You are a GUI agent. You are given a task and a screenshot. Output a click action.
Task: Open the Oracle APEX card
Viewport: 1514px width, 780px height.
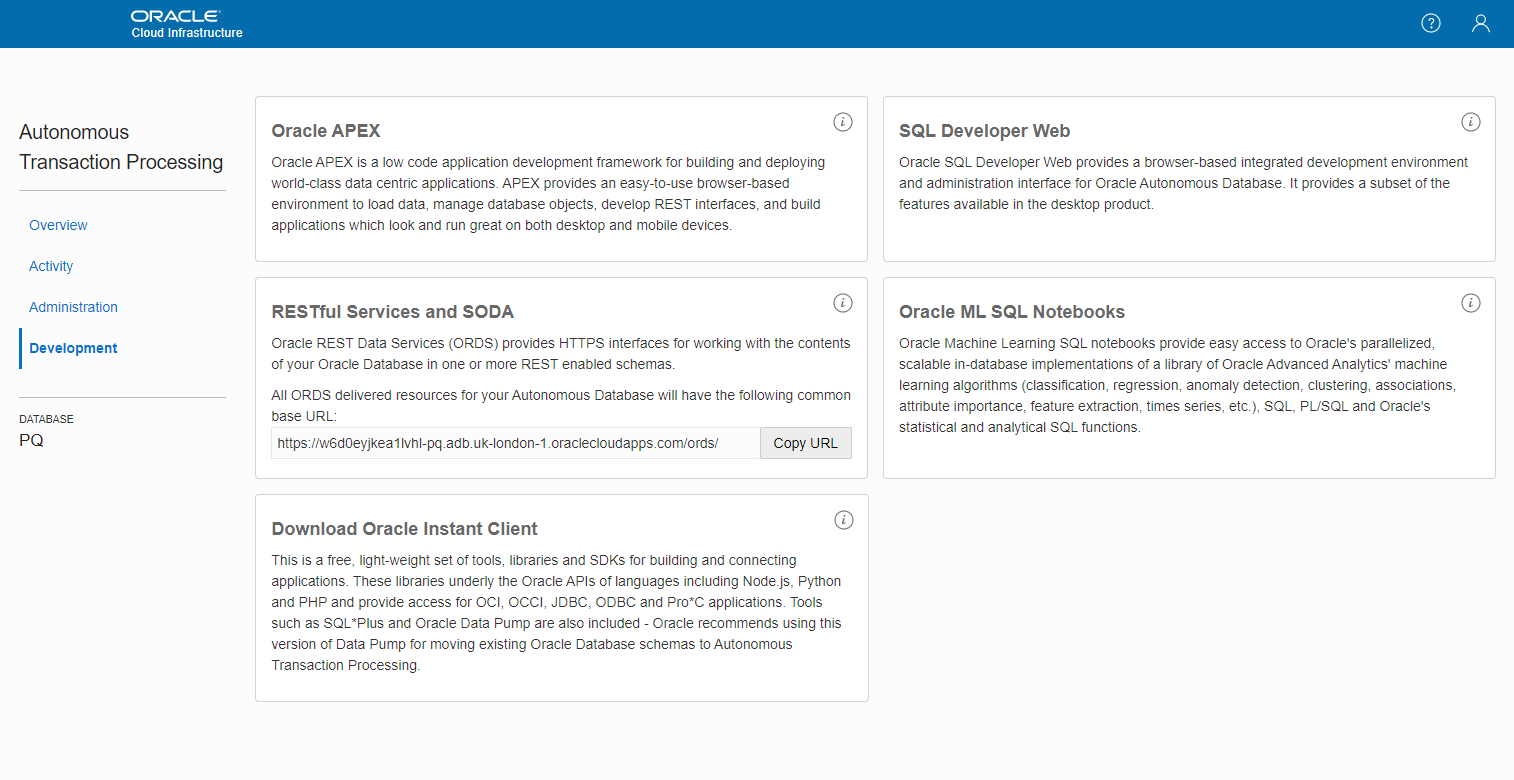tap(326, 131)
